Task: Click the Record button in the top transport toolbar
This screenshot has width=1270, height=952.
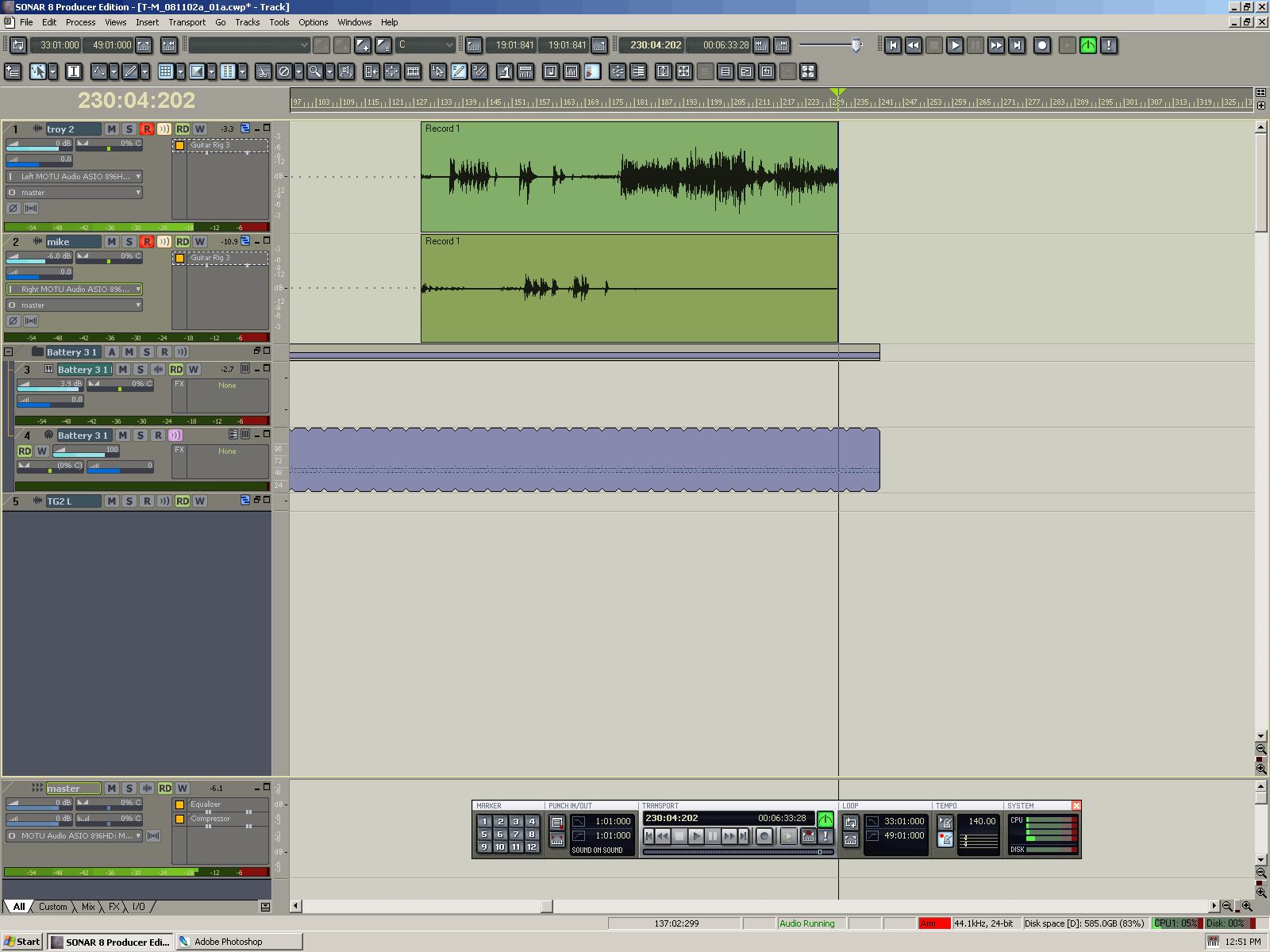Action: [1042, 45]
